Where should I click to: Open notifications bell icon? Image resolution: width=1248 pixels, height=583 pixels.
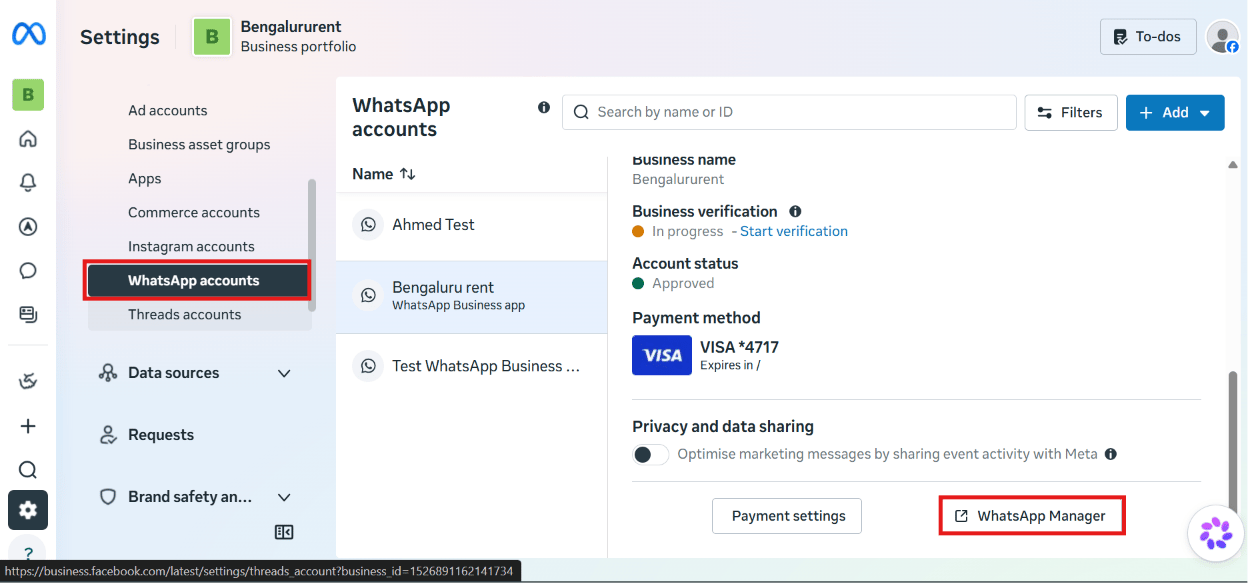[x=28, y=183]
